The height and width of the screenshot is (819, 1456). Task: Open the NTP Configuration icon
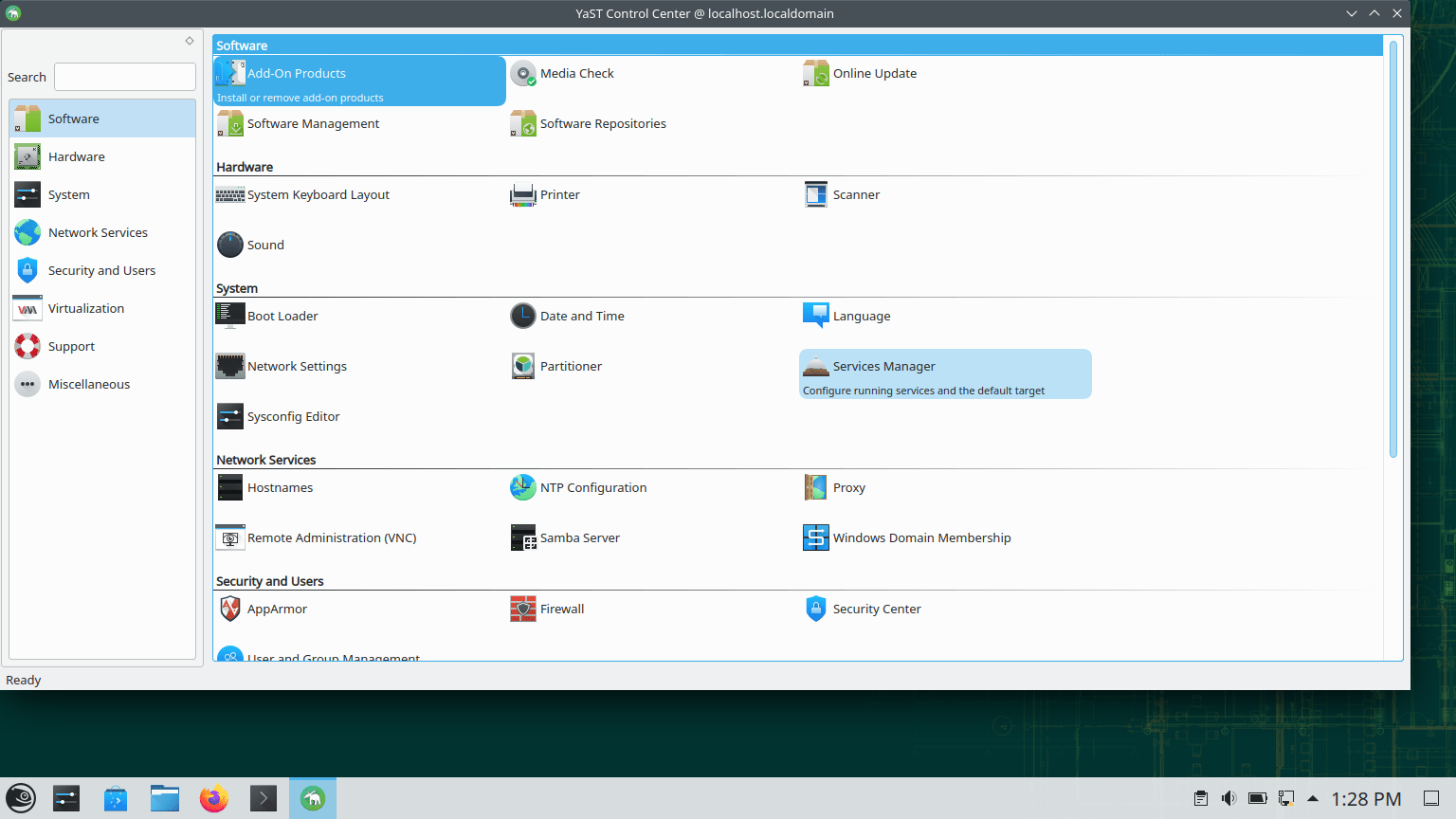(523, 487)
